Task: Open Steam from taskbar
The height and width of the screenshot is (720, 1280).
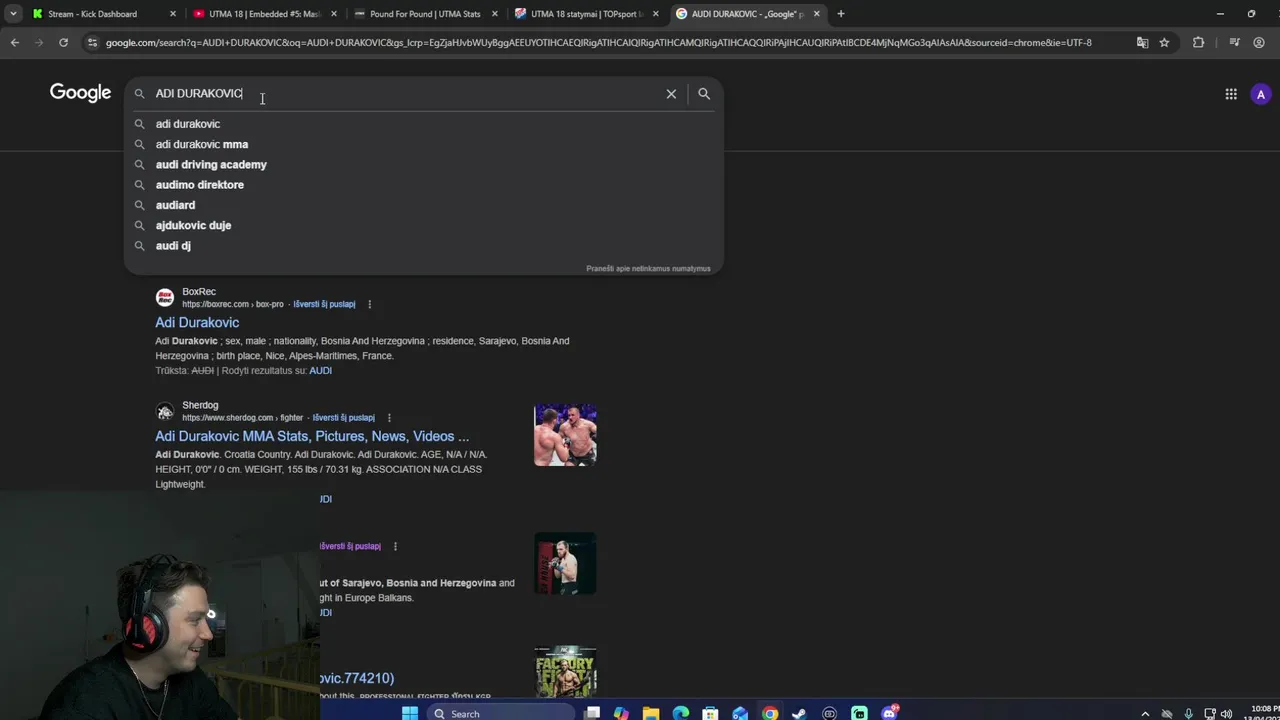Action: [x=799, y=713]
